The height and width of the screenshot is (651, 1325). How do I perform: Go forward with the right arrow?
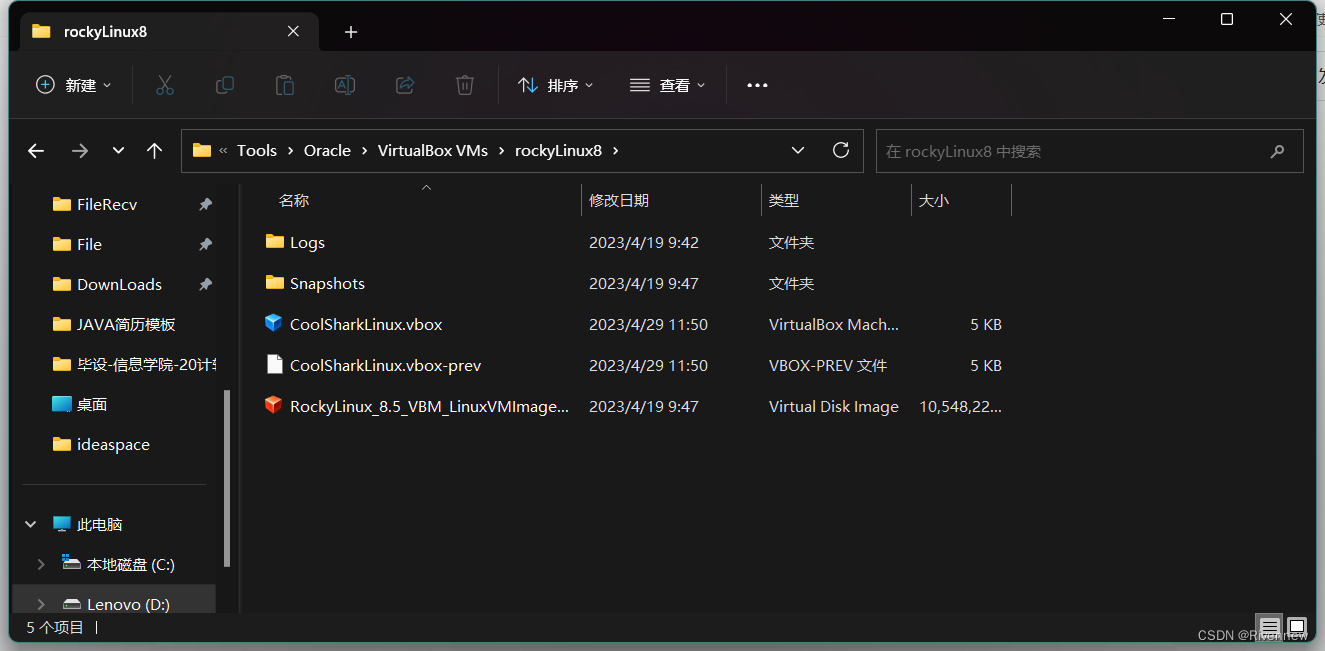coord(80,151)
